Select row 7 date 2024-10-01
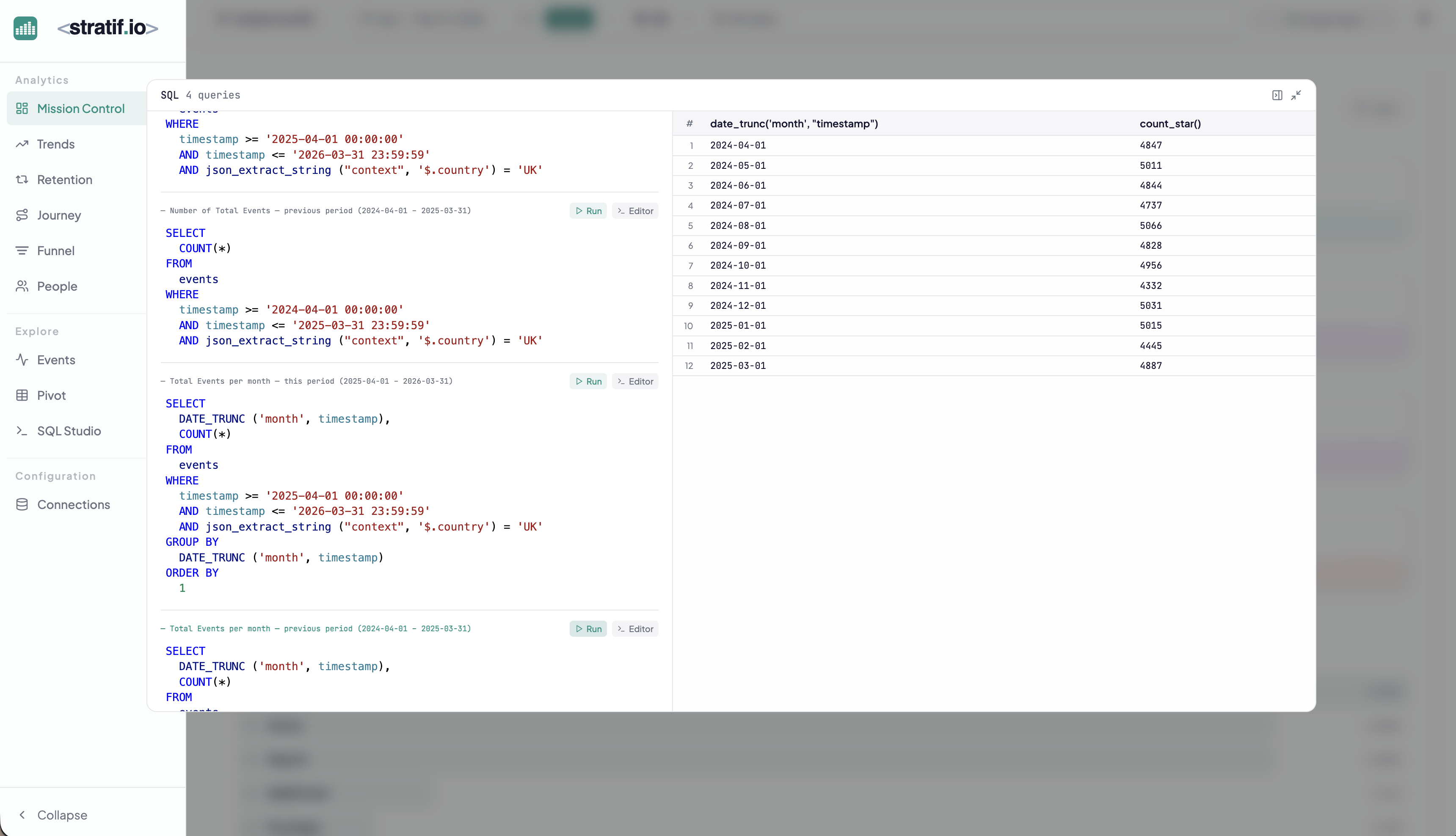This screenshot has width=1456, height=836. 737,265
